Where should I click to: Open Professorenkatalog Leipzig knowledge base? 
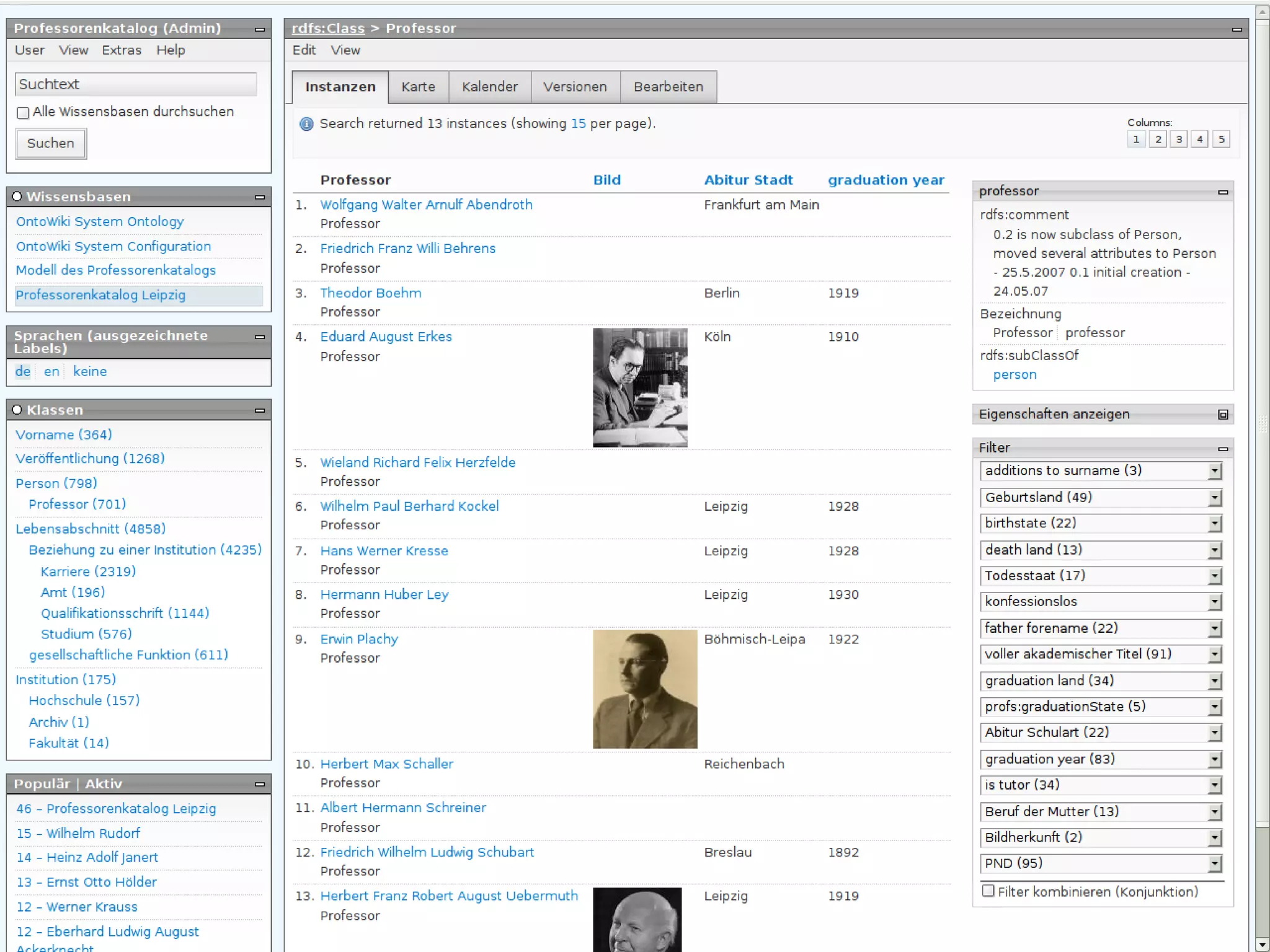pos(100,295)
